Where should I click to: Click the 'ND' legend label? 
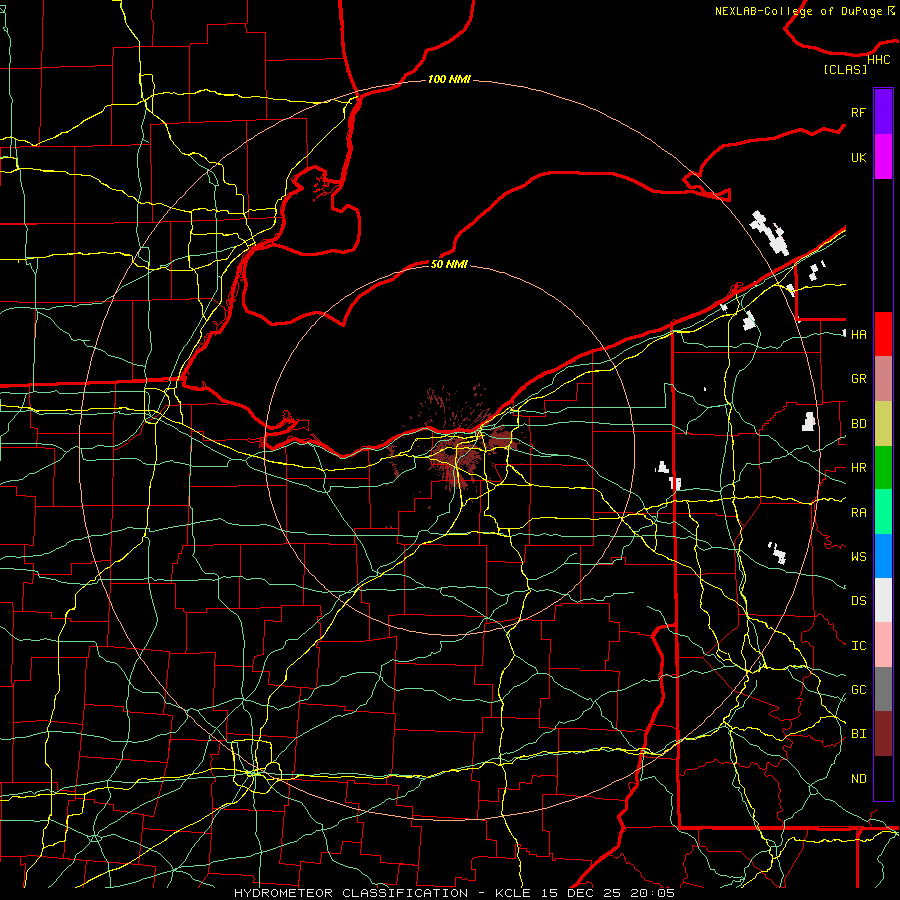(x=858, y=778)
